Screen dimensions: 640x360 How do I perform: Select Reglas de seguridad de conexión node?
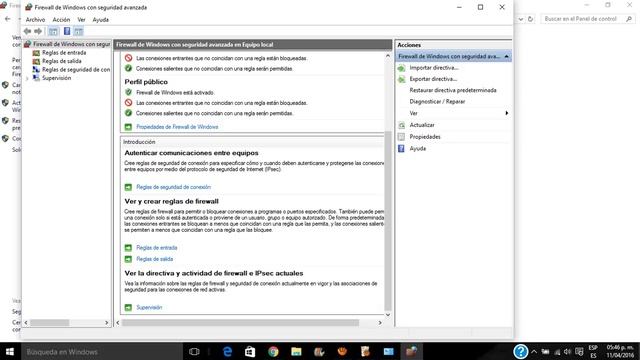[x=76, y=70]
